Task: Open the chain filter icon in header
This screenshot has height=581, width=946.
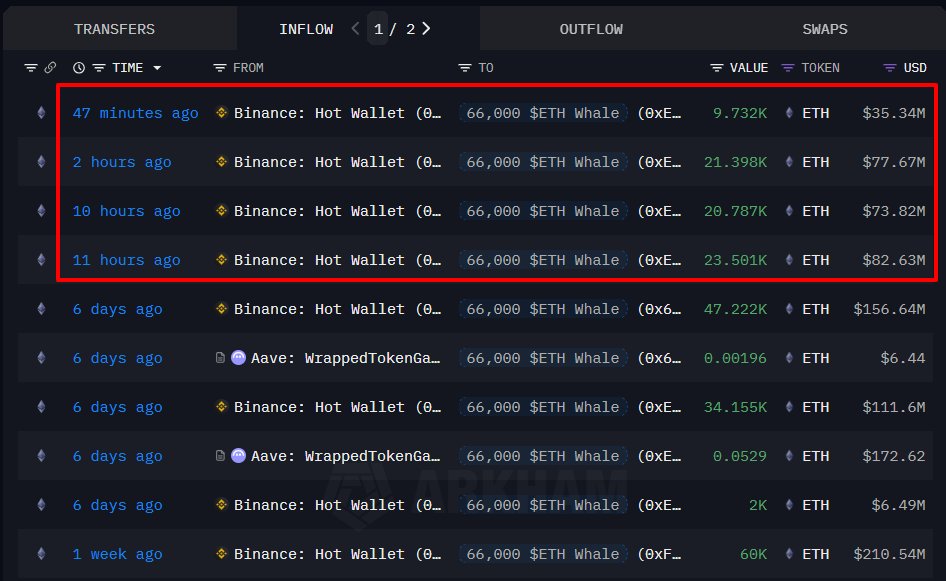Action: pyautogui.click(x=31, y=68)
